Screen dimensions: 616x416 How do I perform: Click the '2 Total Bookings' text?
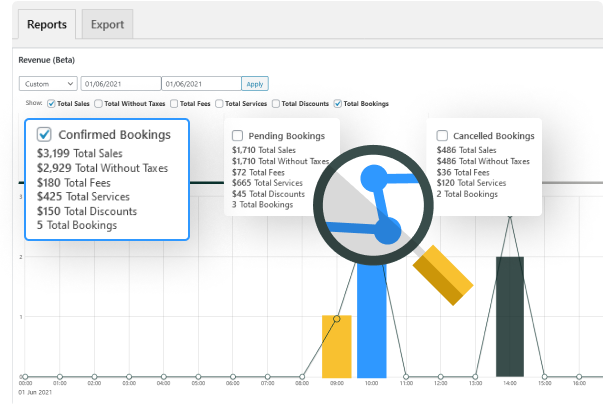tap(467, 194)
